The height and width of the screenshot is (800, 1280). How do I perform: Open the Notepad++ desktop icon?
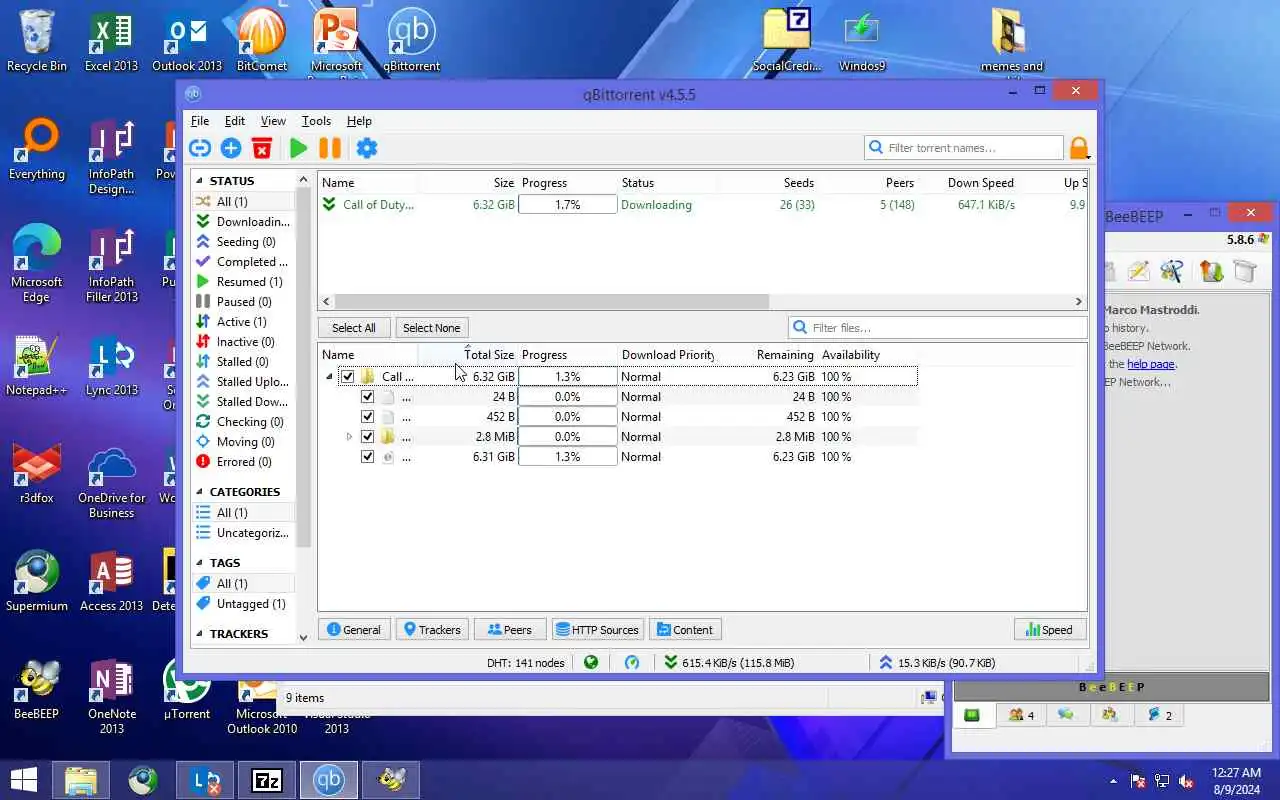click(x=37, y=365)
